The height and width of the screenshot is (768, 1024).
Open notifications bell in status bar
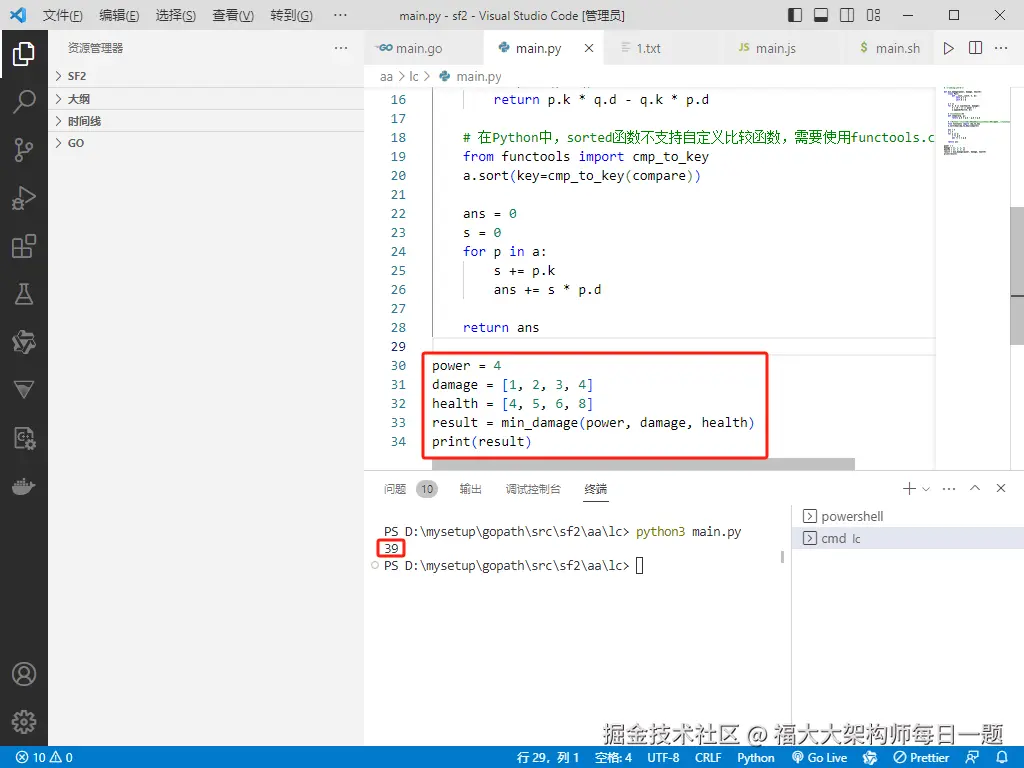[1002, 758]
